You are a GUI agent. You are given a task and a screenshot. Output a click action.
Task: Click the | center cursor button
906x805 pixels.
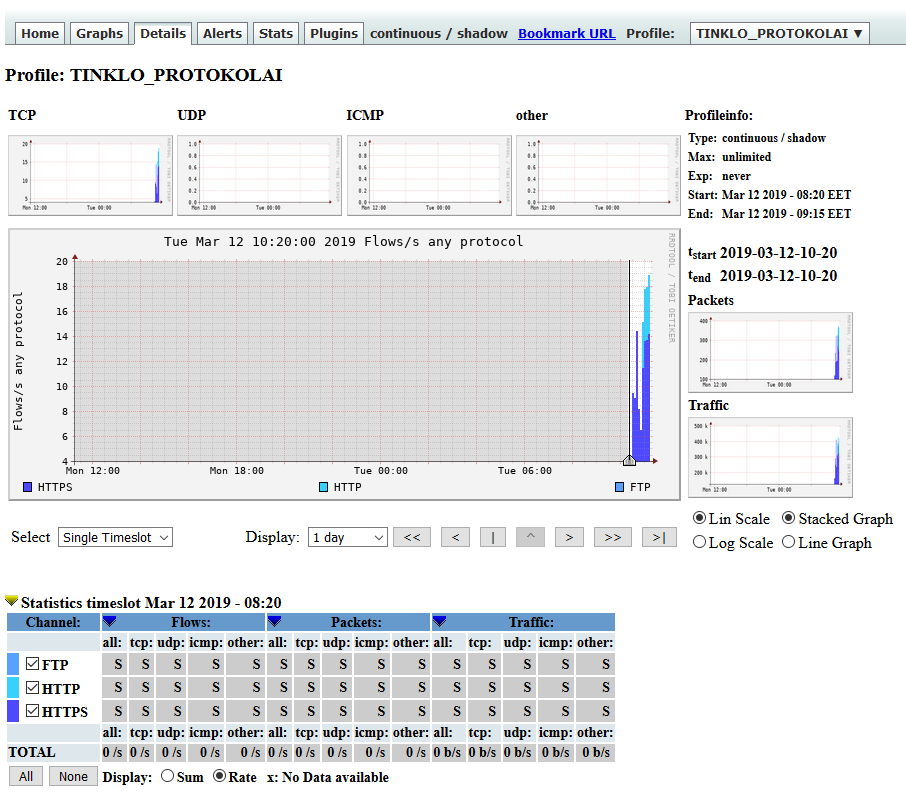493,537
